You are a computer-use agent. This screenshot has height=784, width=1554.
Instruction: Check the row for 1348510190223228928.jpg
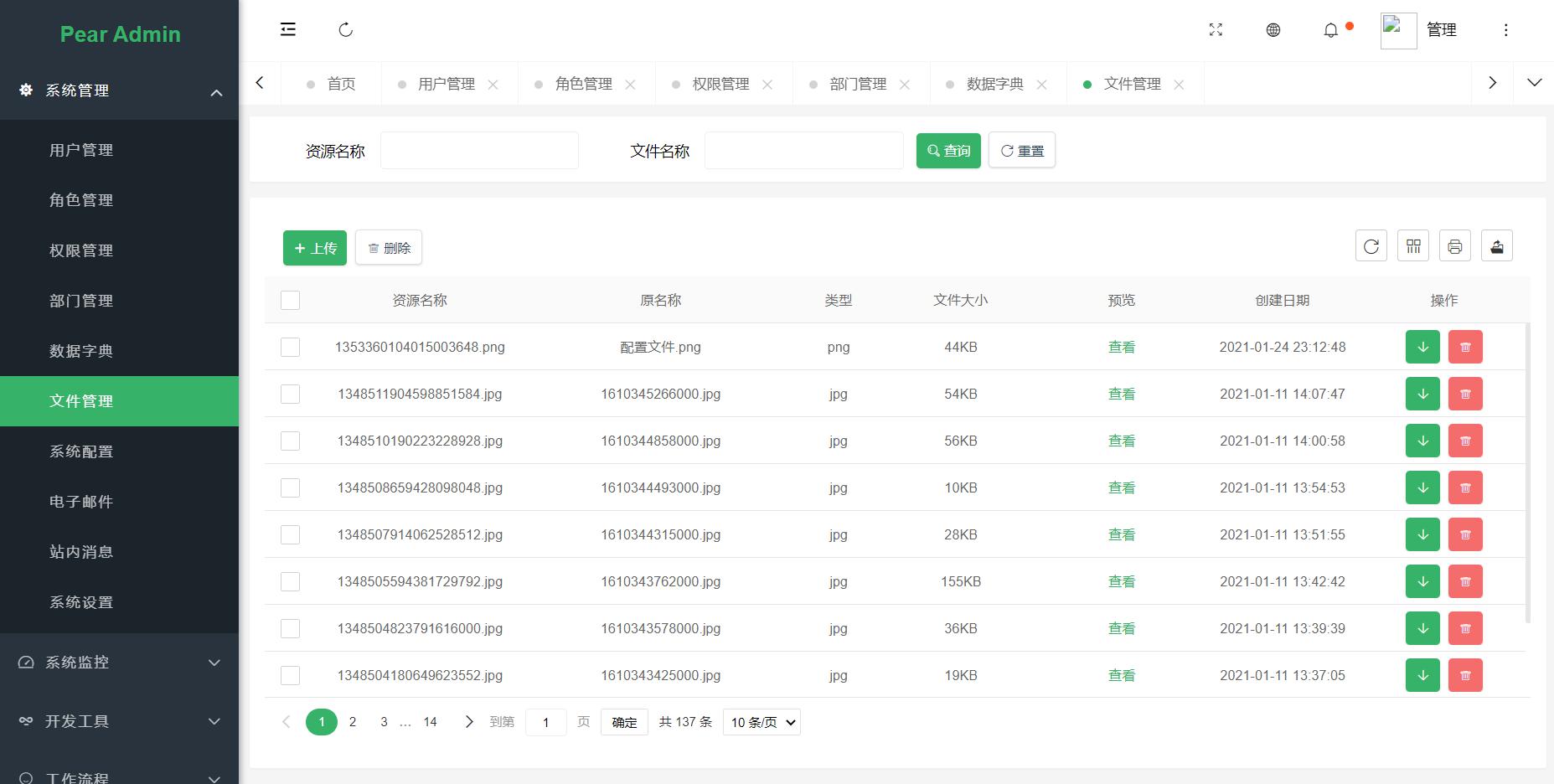290,441
